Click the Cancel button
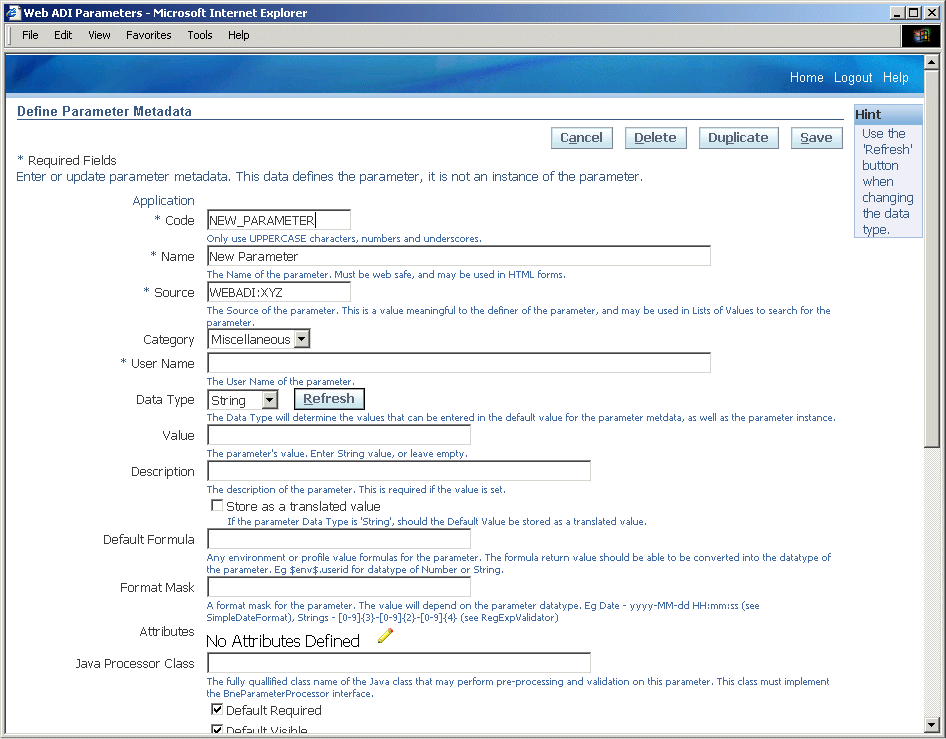Viewport: 946px width, 739px height. pyautogui.click(x=582, y=138)
